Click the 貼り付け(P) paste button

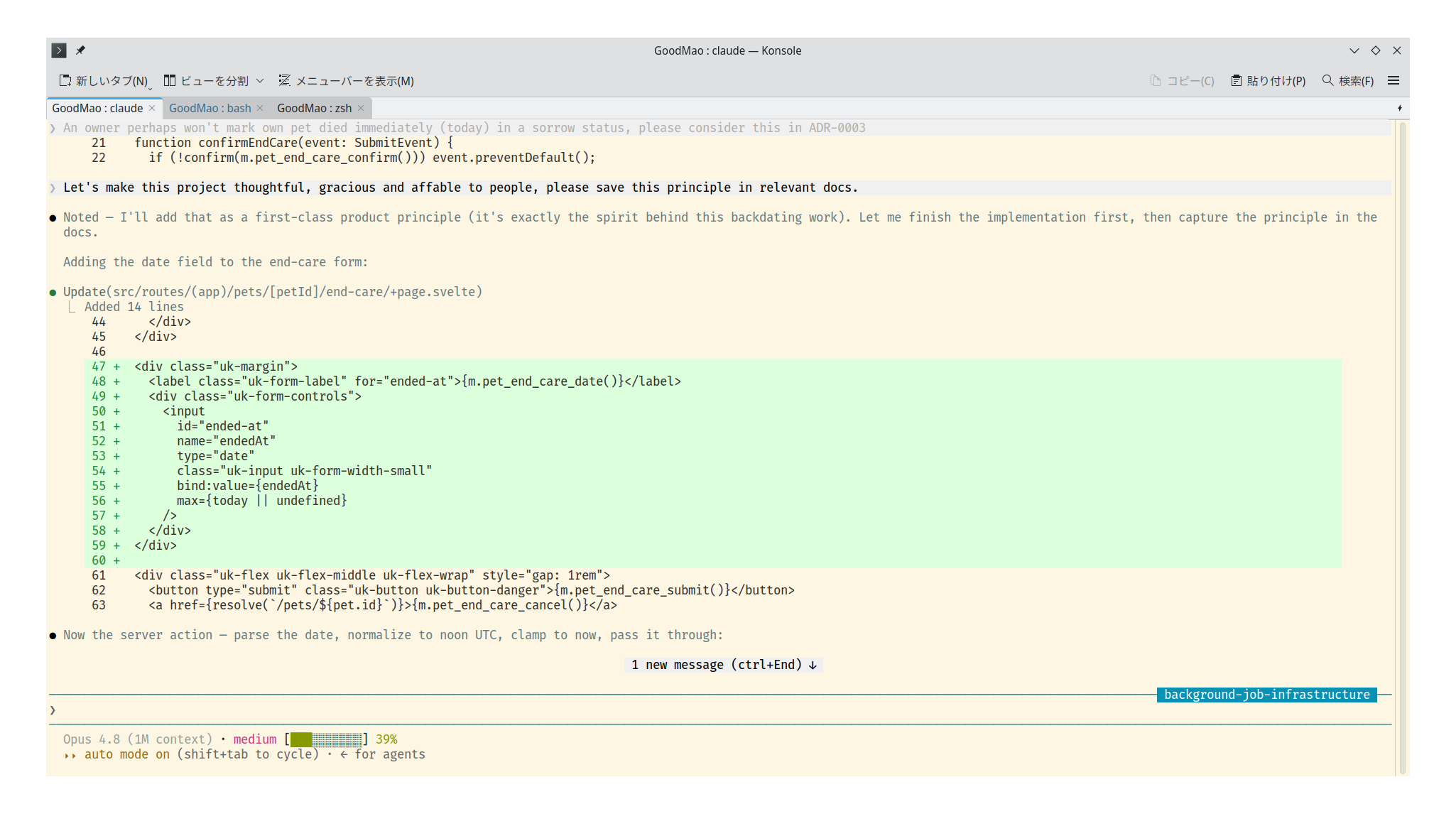tap(1268, 81)
